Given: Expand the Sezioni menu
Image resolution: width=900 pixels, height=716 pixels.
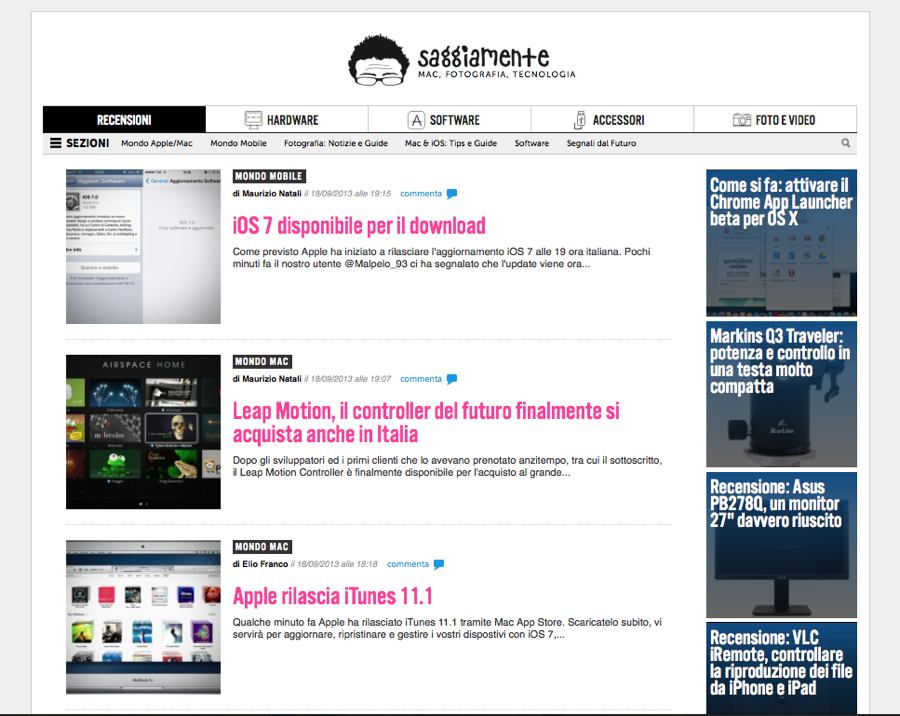Looking at the screenshot, I should (79, 143).
